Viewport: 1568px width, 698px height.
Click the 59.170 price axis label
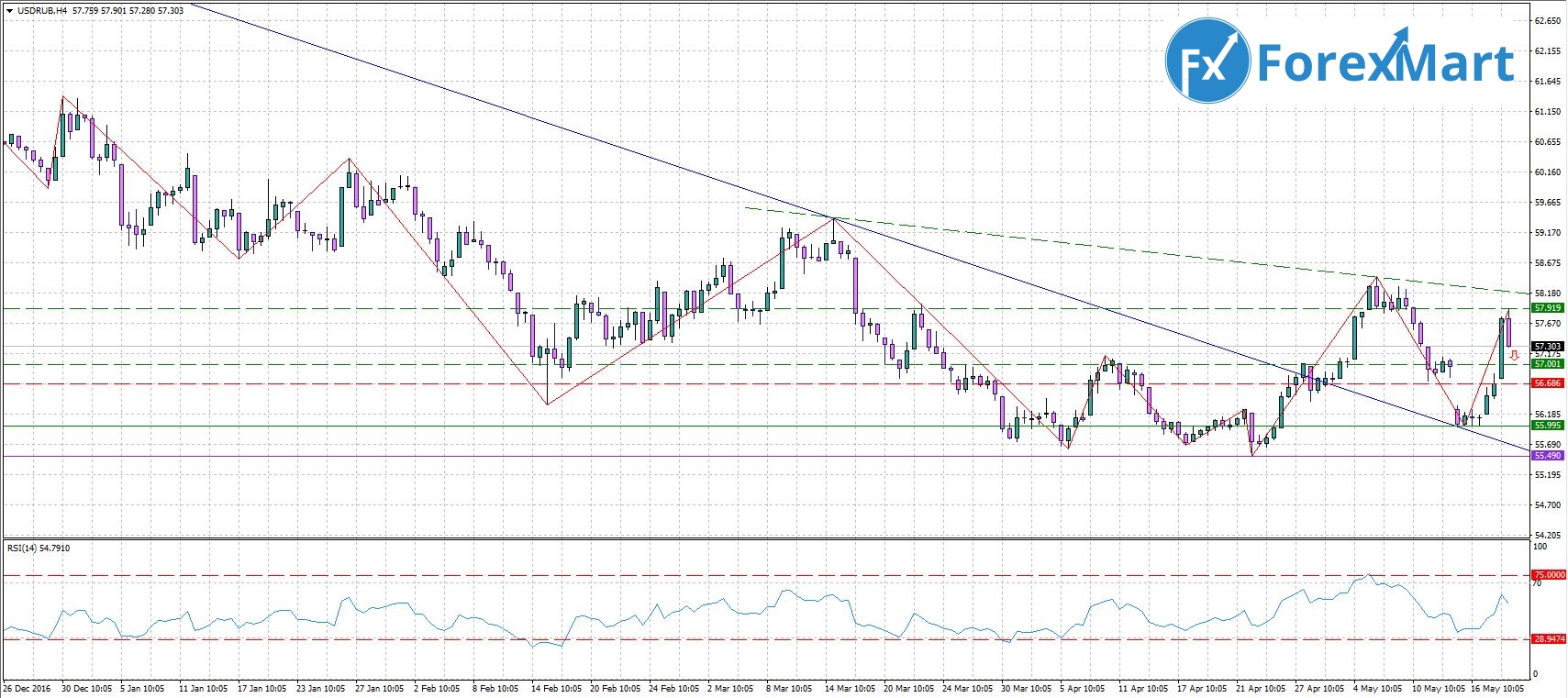1548,233
